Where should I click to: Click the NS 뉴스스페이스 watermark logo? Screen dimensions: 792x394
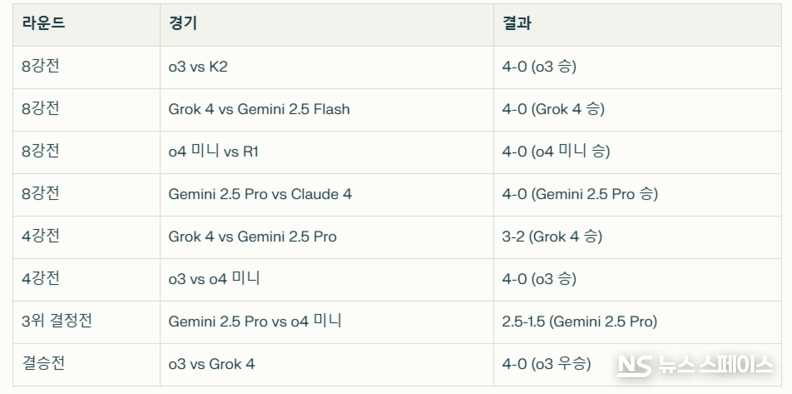pyautogui.click(x=695, y=365)
